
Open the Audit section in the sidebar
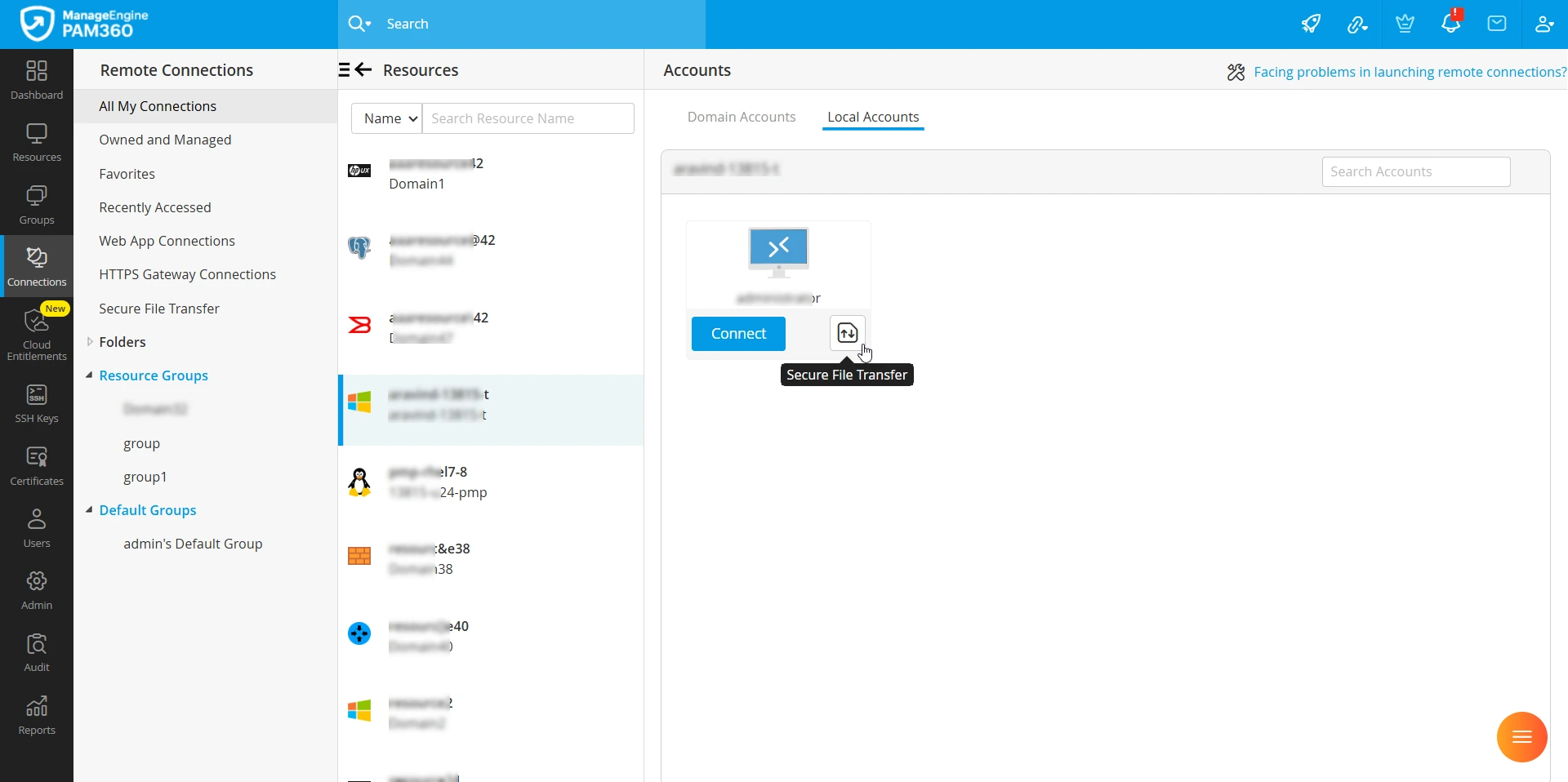coord(37,653)
